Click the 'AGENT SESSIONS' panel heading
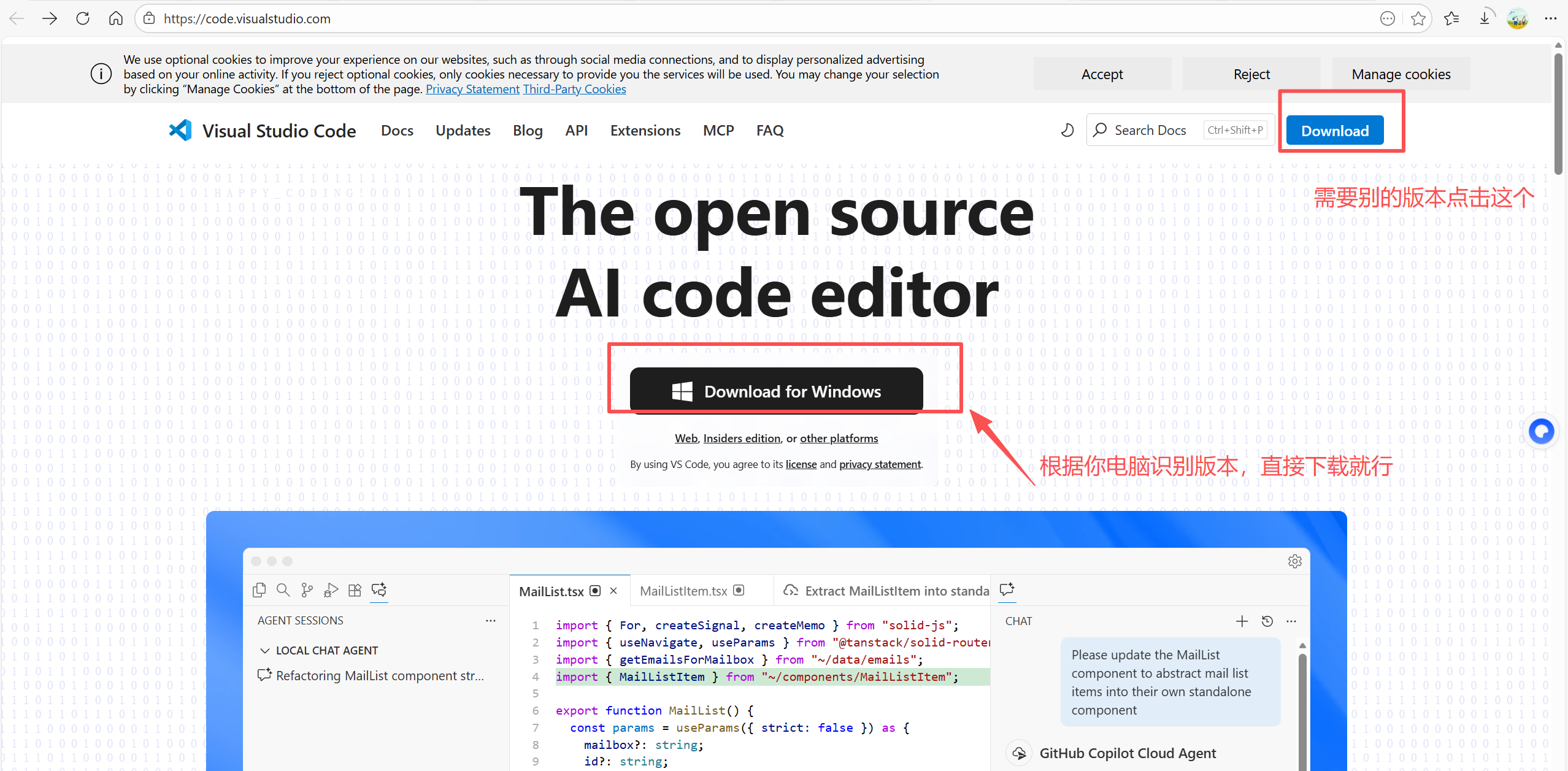Image resolution: width=1568 pixels, height=771 pixels. pos(301,621)
